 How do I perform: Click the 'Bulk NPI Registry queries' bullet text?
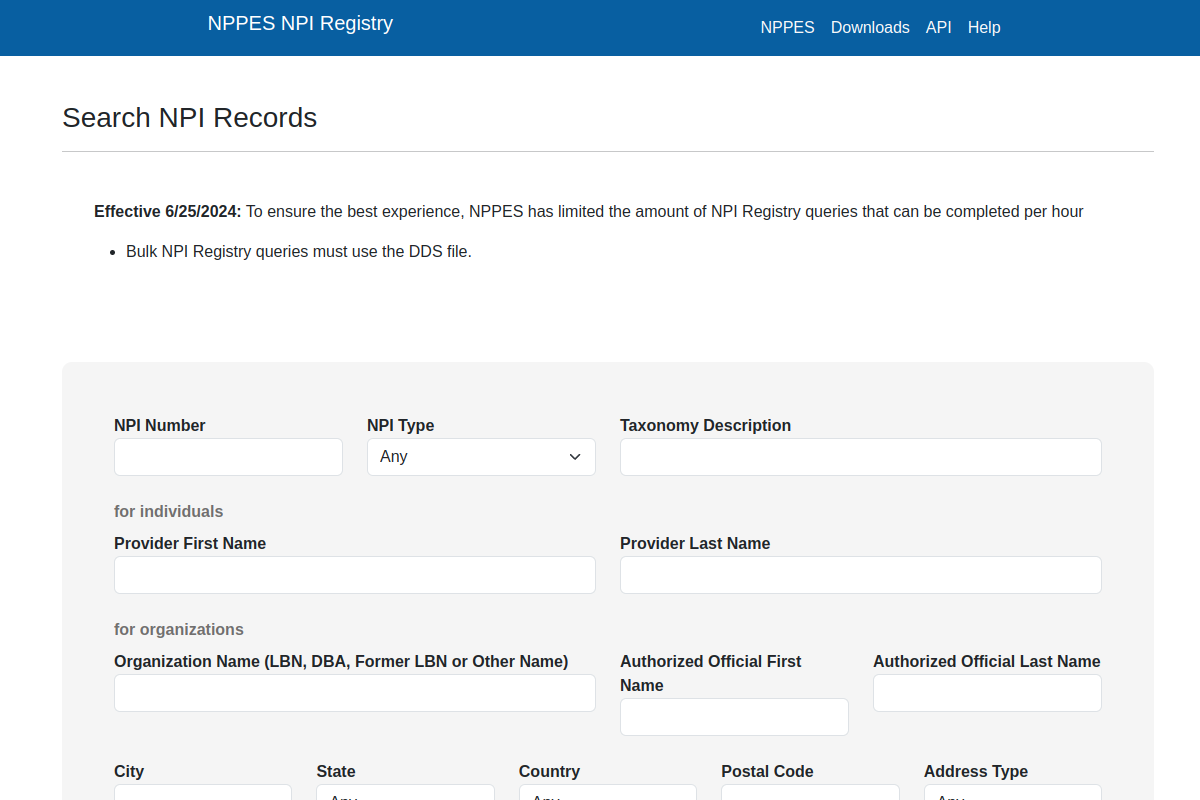(x=299, y=252)
